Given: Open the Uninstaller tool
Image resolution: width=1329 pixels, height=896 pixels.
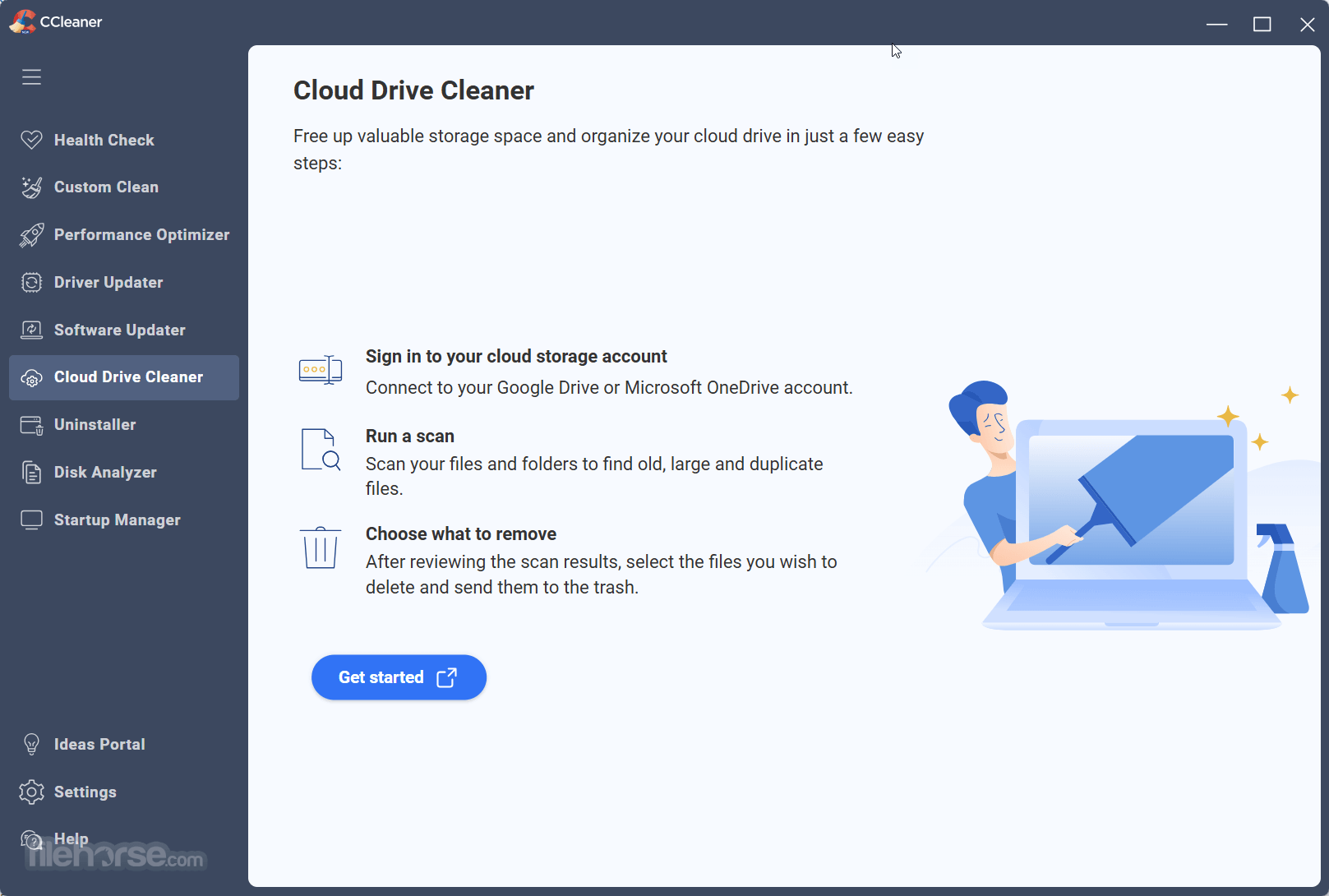Looking at the screenshot, I should pos(124,425).
